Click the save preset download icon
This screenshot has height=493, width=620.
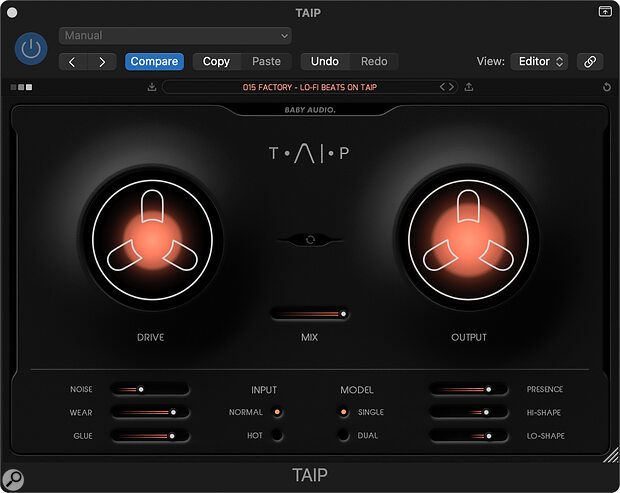click(152, 87)
